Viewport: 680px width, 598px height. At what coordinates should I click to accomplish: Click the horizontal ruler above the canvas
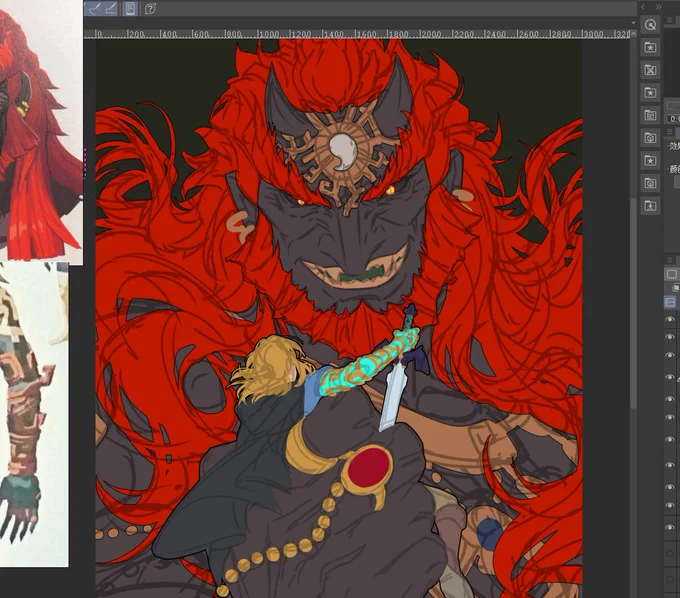357,34
